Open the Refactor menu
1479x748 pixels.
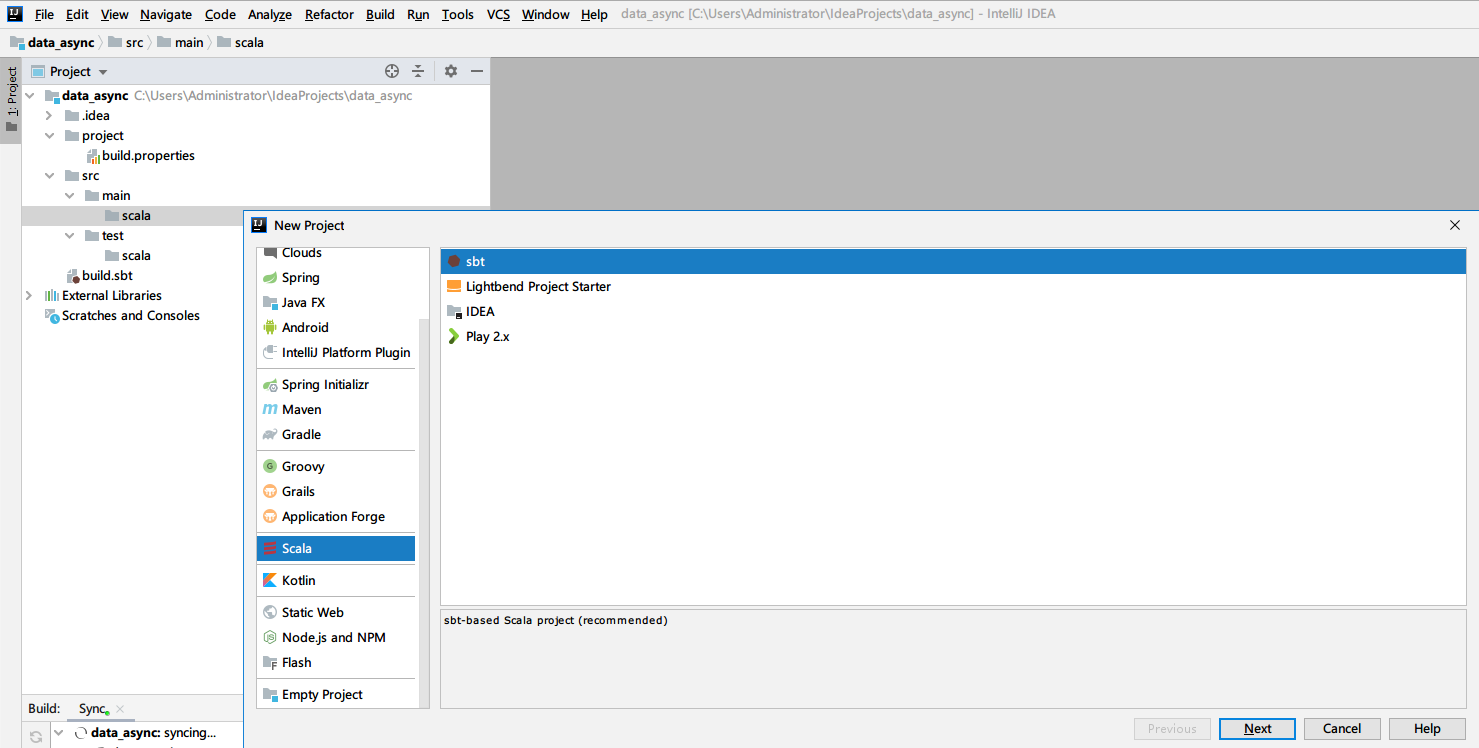point(329,15)
